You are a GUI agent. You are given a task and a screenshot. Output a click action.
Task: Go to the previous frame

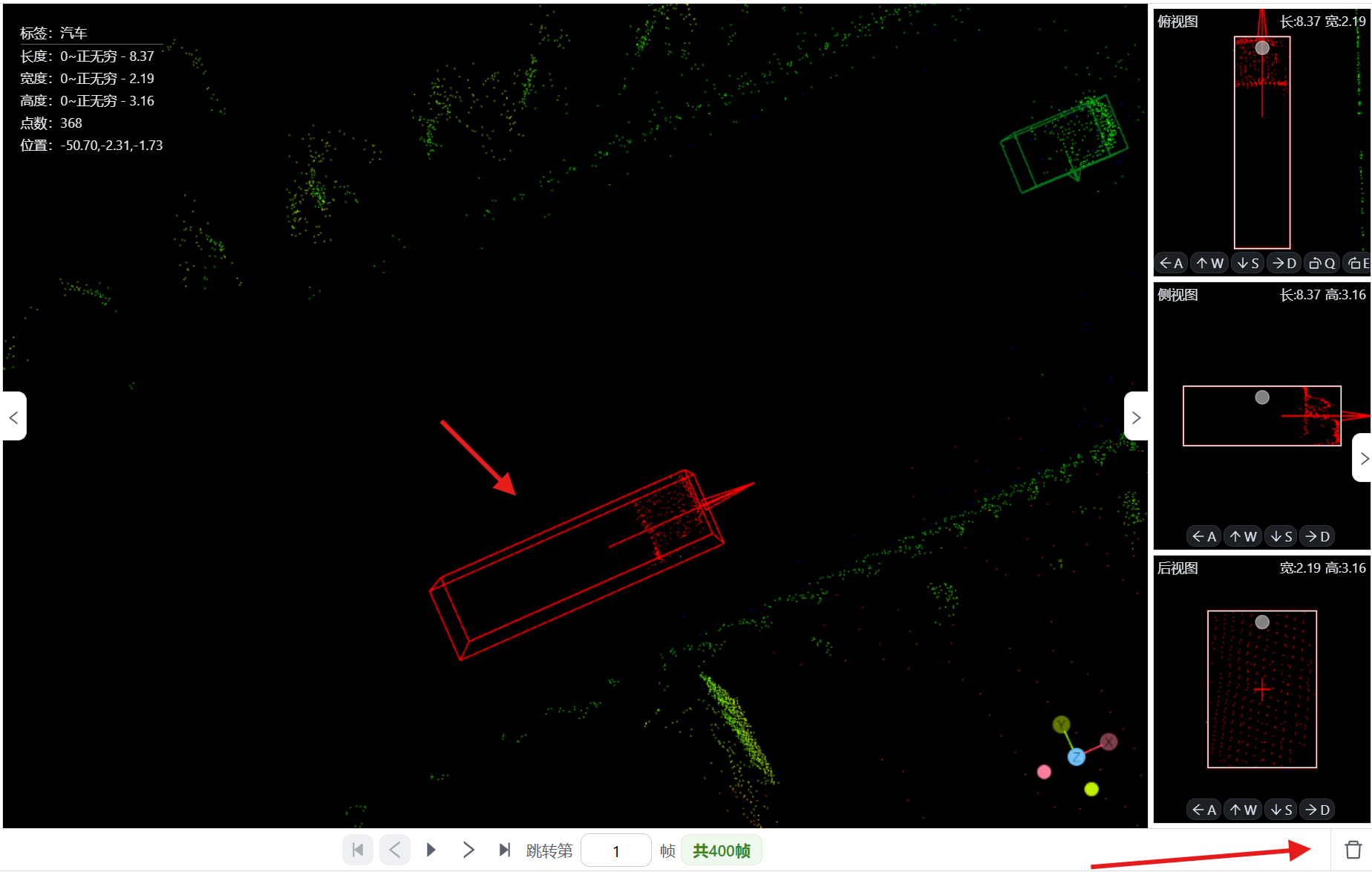point(394,850)
